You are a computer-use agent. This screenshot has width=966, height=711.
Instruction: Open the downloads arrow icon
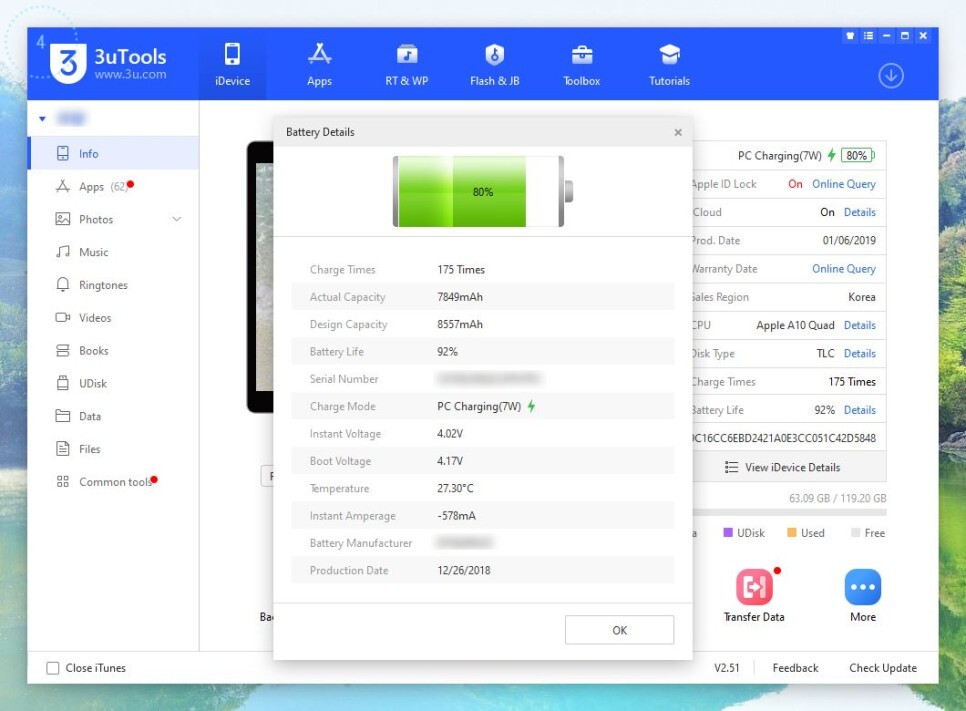(890, 76)
